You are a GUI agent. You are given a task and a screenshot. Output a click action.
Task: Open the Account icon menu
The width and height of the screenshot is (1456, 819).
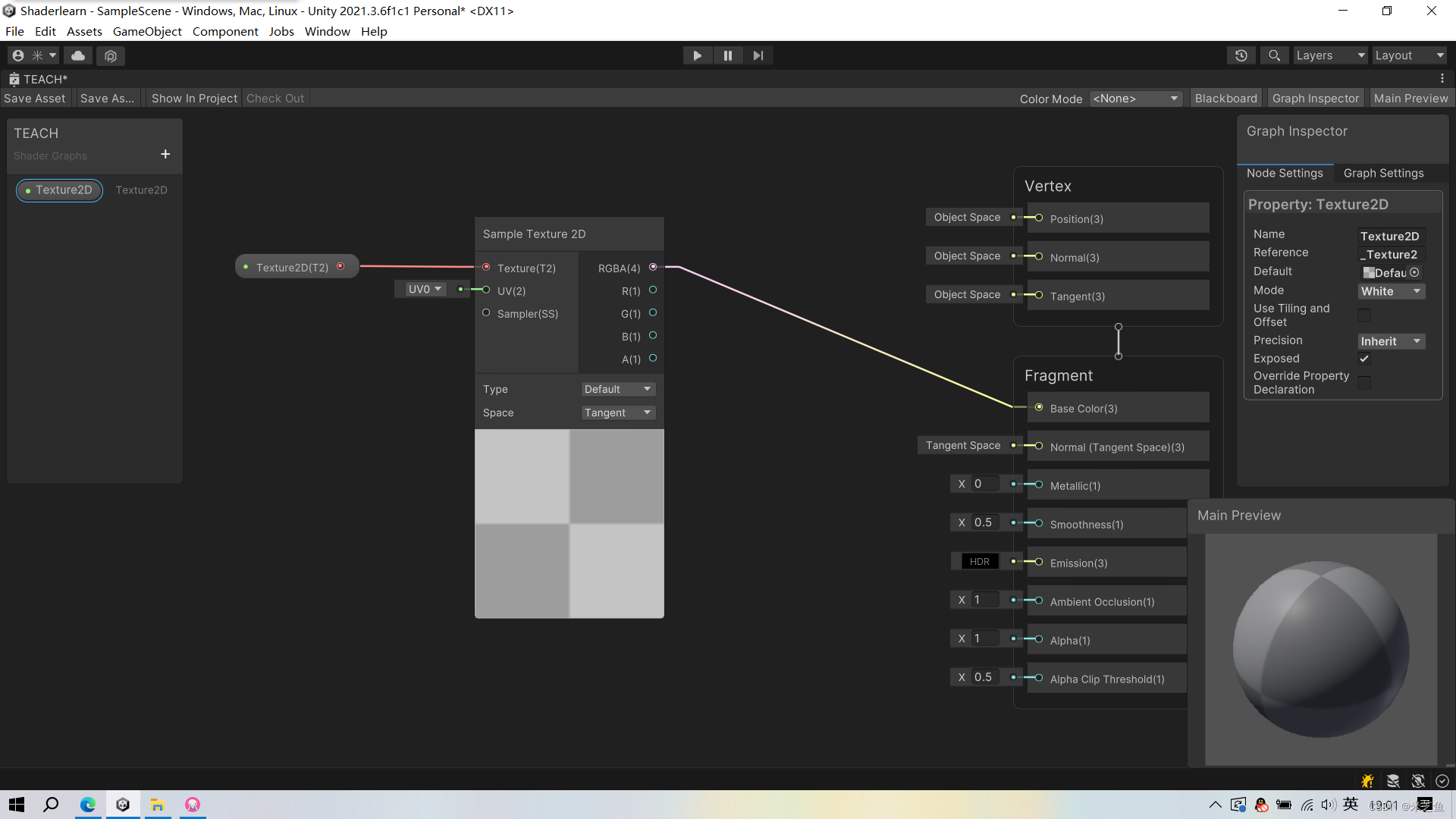17,55
